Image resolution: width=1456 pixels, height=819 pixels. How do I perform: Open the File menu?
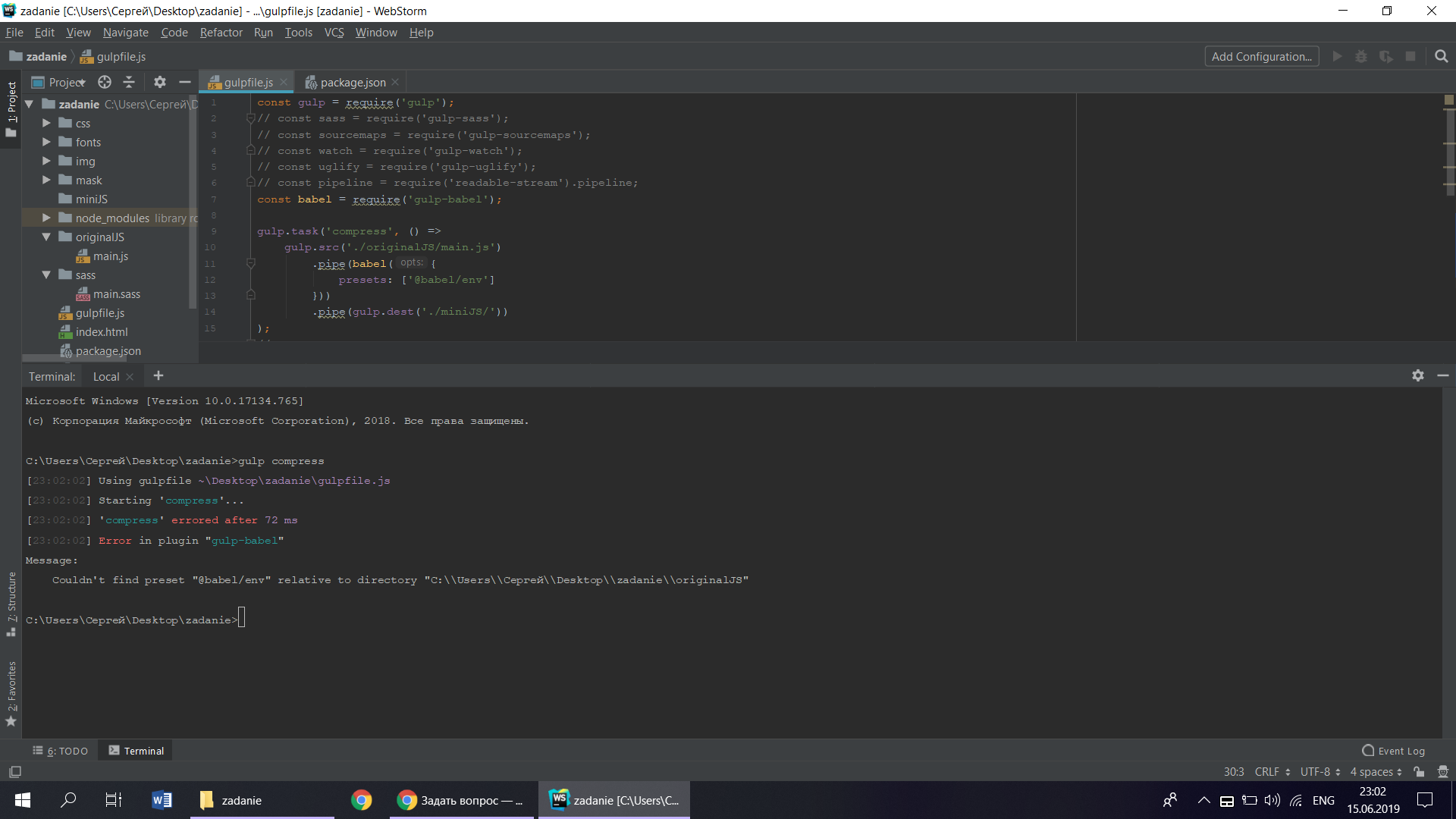click(x=14, y=32)
